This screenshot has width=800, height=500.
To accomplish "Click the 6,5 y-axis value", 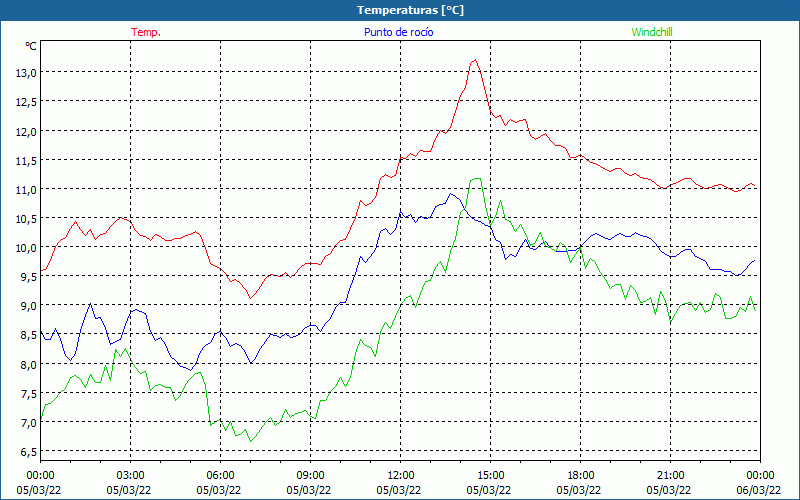I will pyautogui.click(x=28, y=452).
